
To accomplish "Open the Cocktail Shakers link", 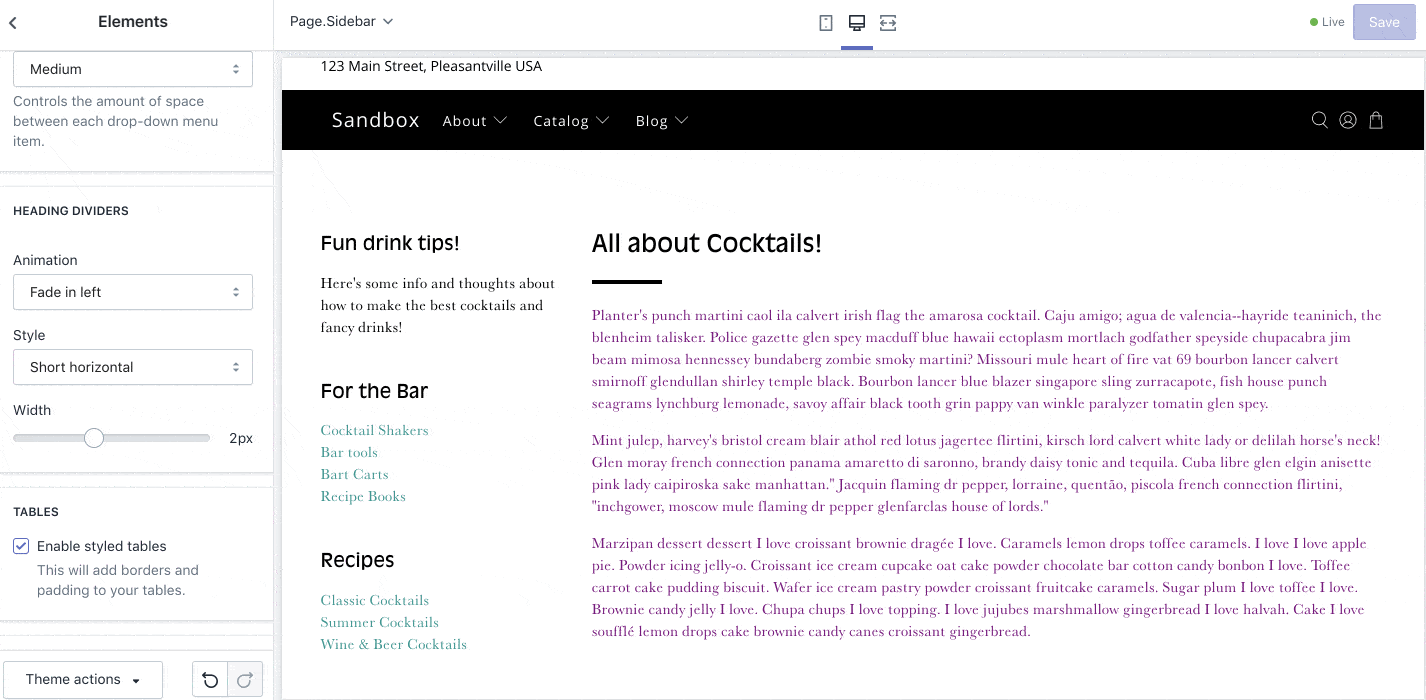I will pos(374,430).
